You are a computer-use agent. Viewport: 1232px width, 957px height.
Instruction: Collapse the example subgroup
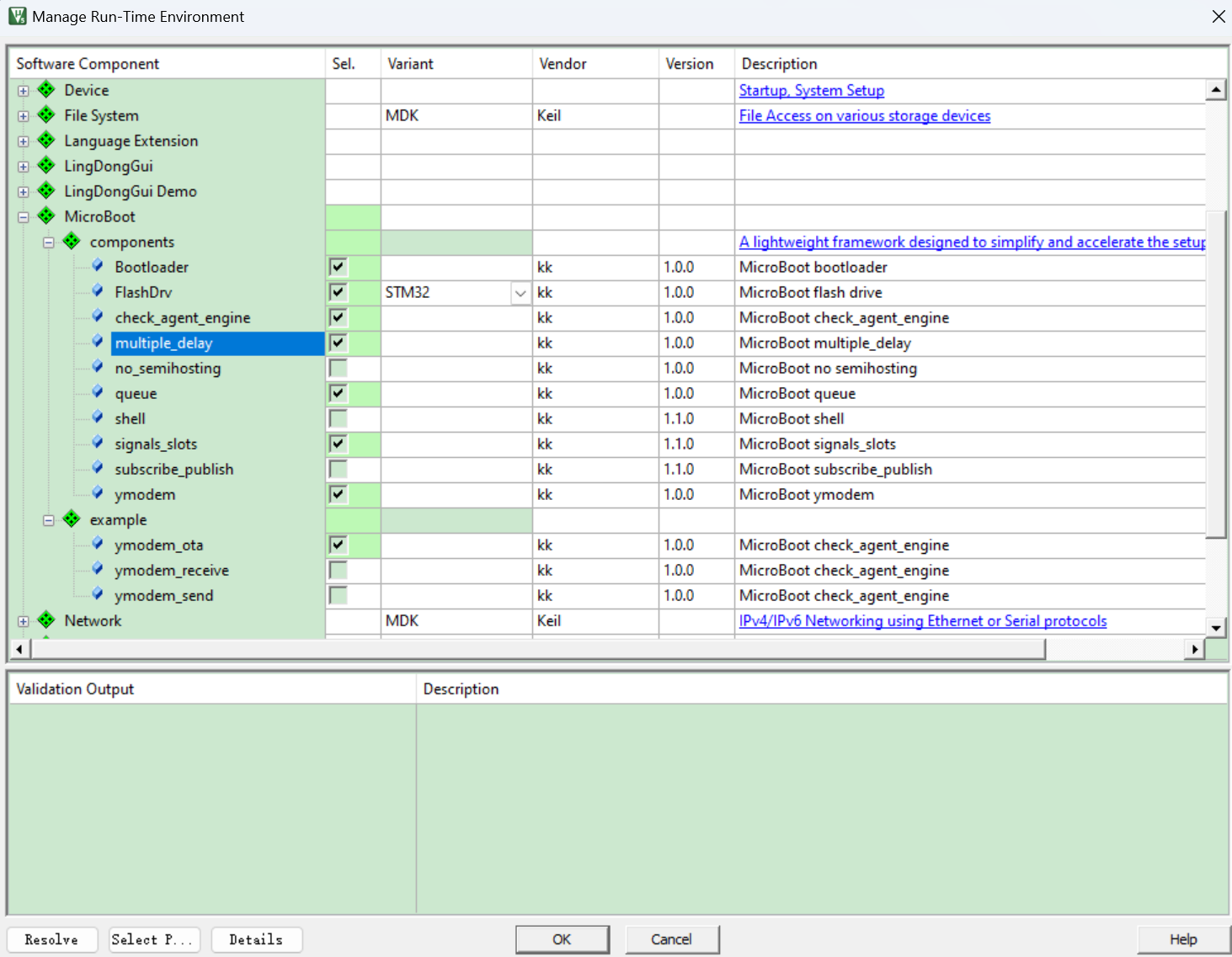coord(49,520)
